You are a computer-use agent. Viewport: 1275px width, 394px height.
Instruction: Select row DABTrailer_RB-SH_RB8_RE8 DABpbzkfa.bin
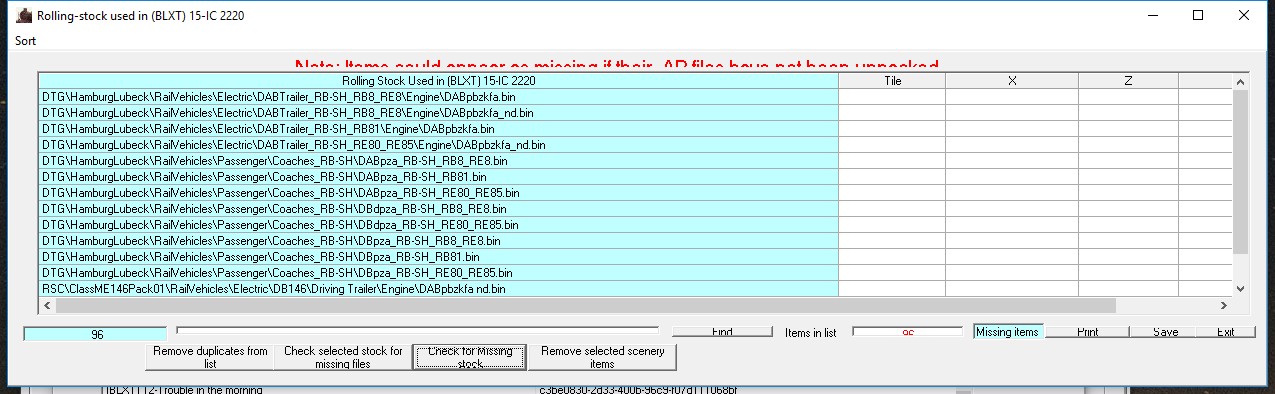point(439,97)
